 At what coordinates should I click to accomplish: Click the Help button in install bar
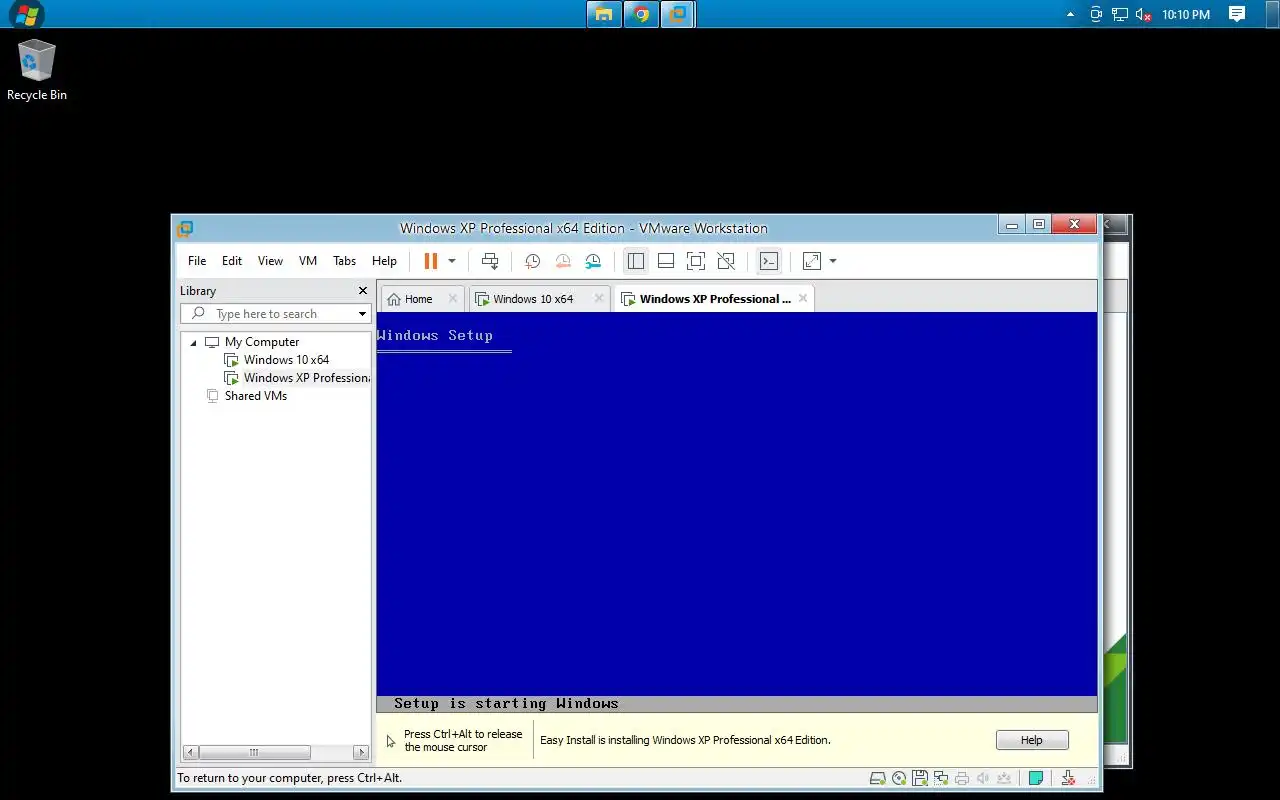pos(1032,740)
